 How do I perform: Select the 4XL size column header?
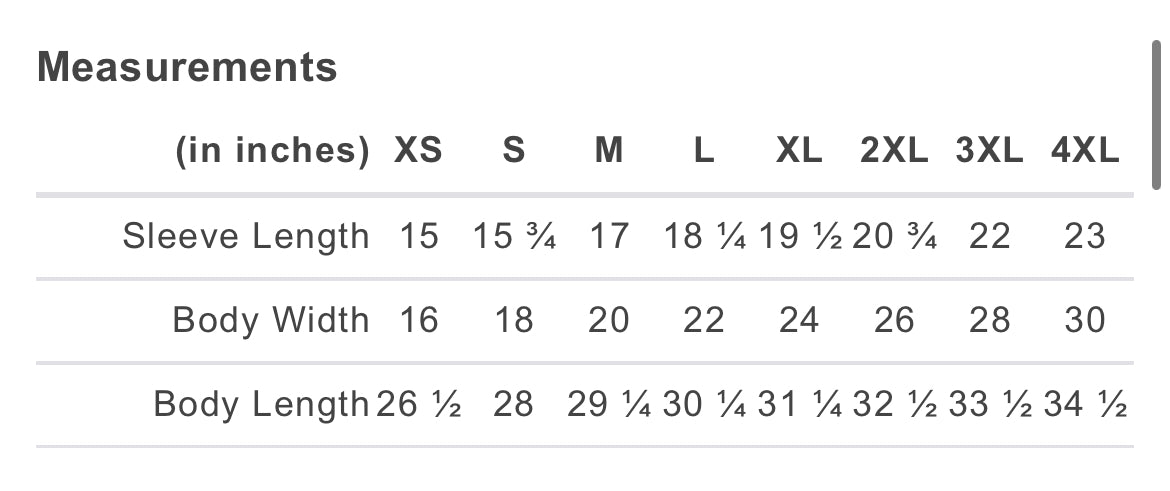click(1085, 151)
